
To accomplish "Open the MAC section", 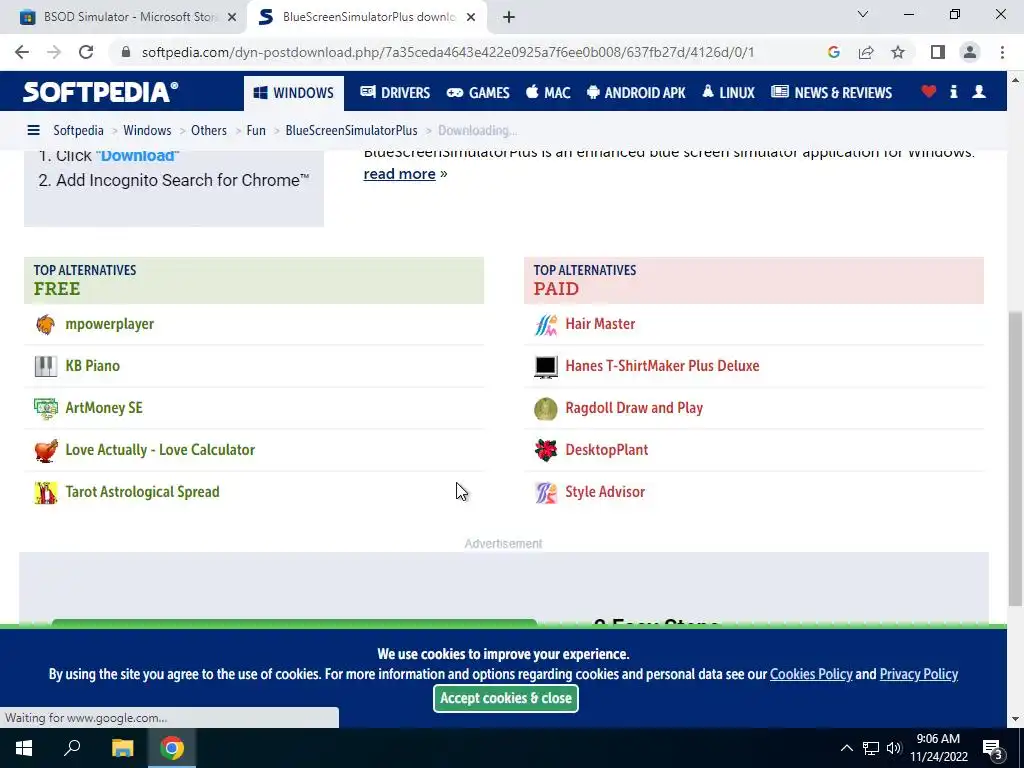I will tap(548, 93).
